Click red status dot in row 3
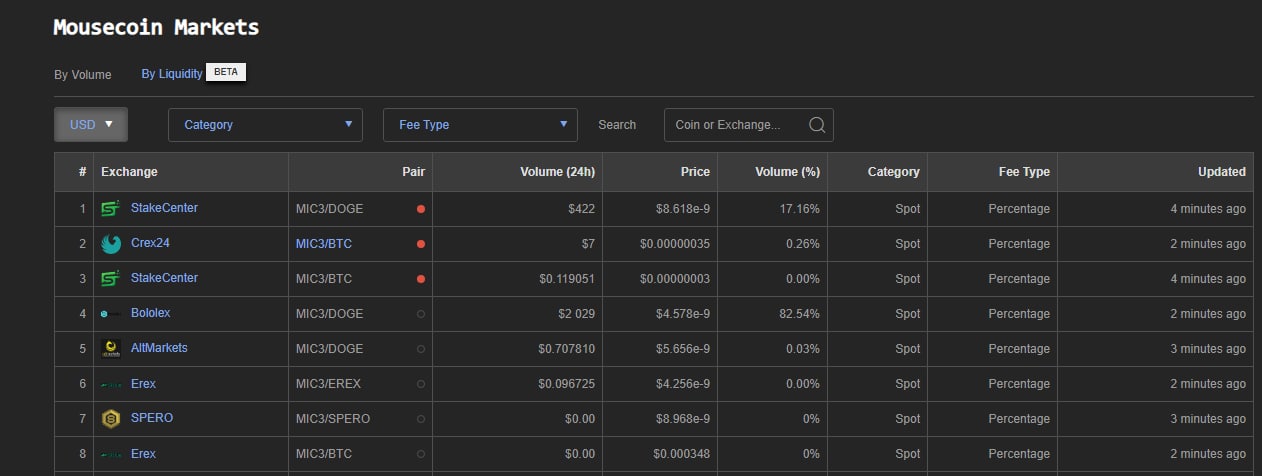Image resolution: width=1262 pixels, height=476 pixels. [421, 279]
